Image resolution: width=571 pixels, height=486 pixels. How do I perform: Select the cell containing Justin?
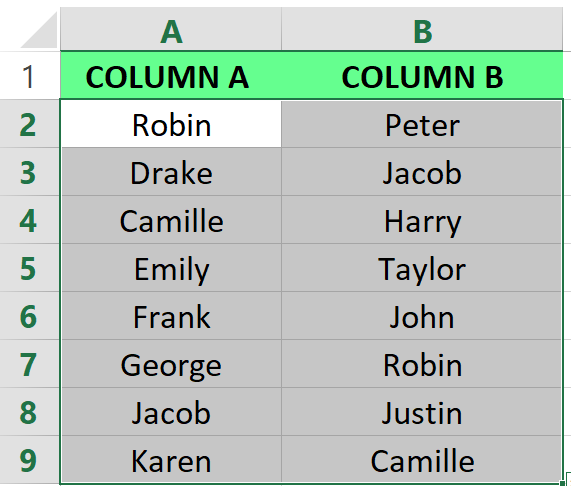pyautogui.click(x=421, y=412)
